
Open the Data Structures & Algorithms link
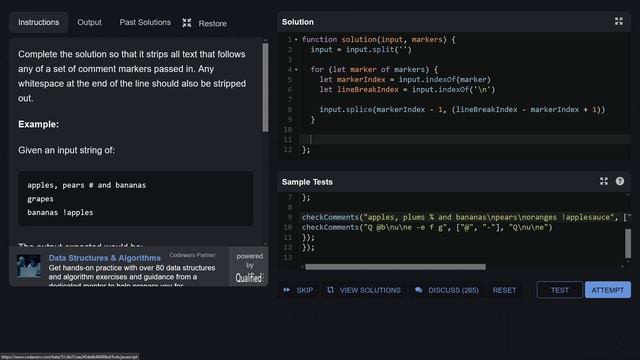click(x=104, y=258)
